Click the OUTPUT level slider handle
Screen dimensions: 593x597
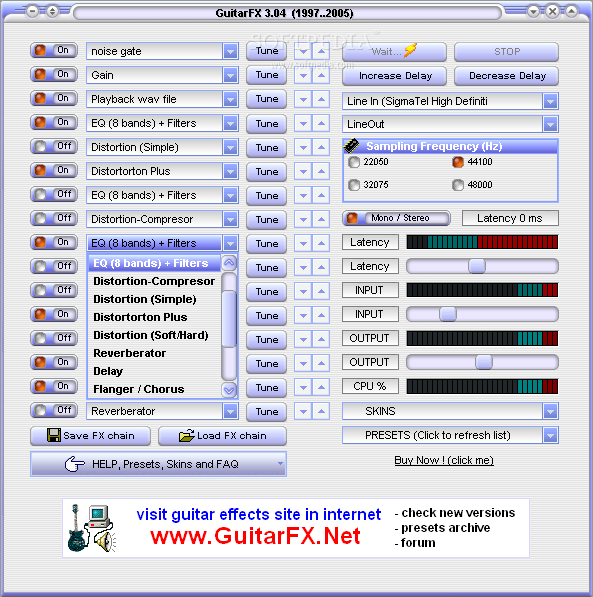coord(484,362)
